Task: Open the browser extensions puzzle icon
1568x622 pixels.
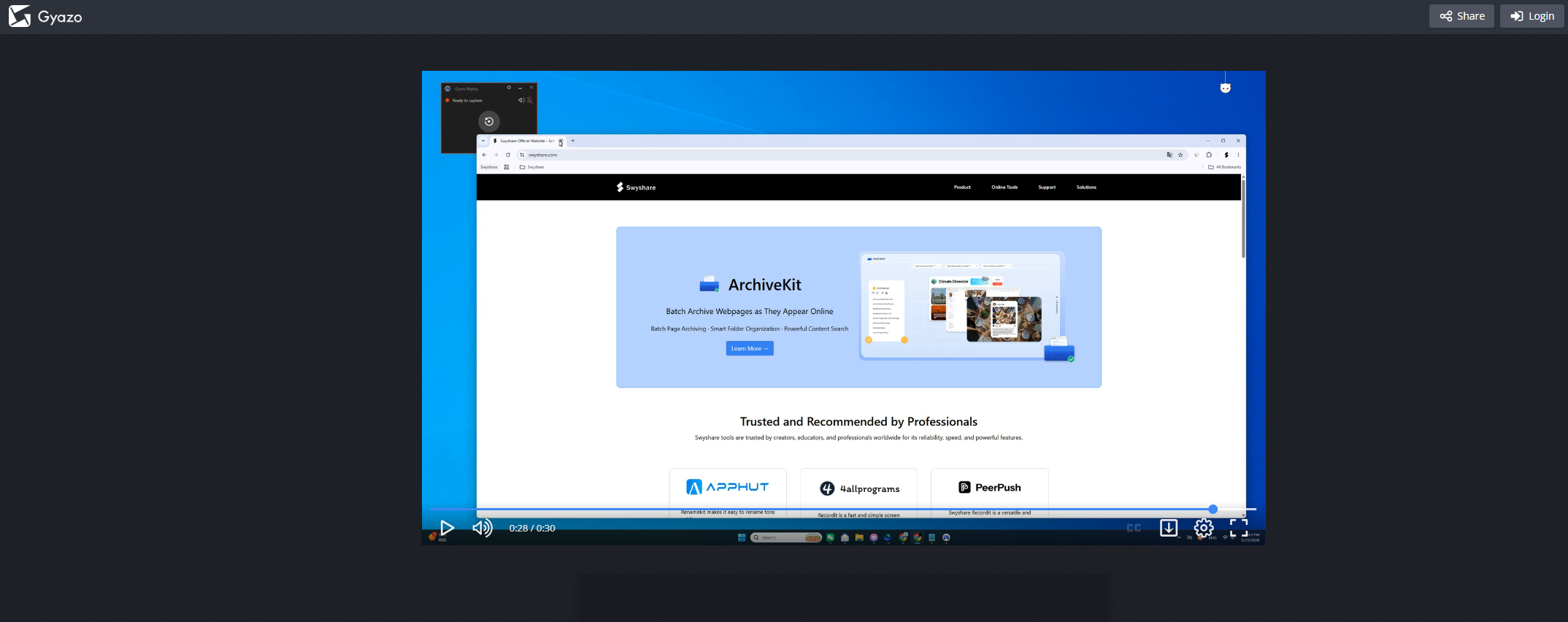Action: point(1209,155)
